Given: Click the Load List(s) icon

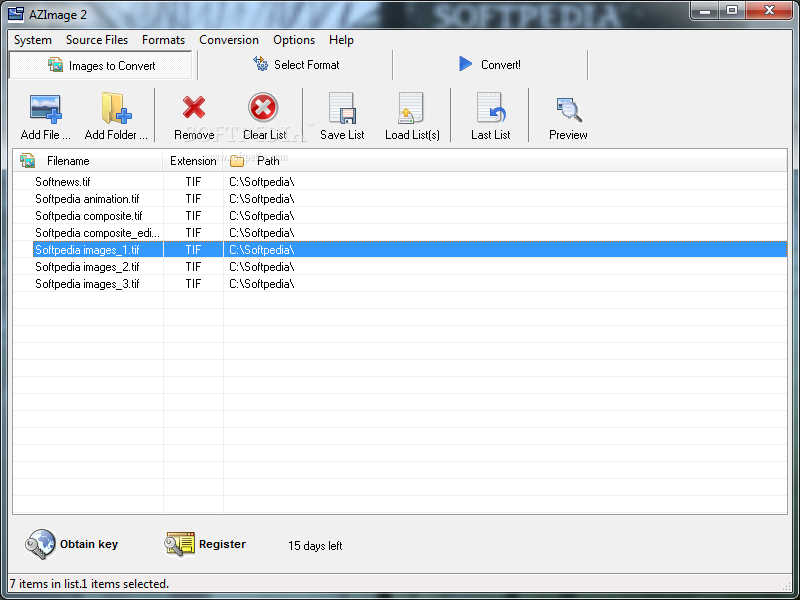Looking at the screenshot, I should pyautogui.click(x=411, y=108).
